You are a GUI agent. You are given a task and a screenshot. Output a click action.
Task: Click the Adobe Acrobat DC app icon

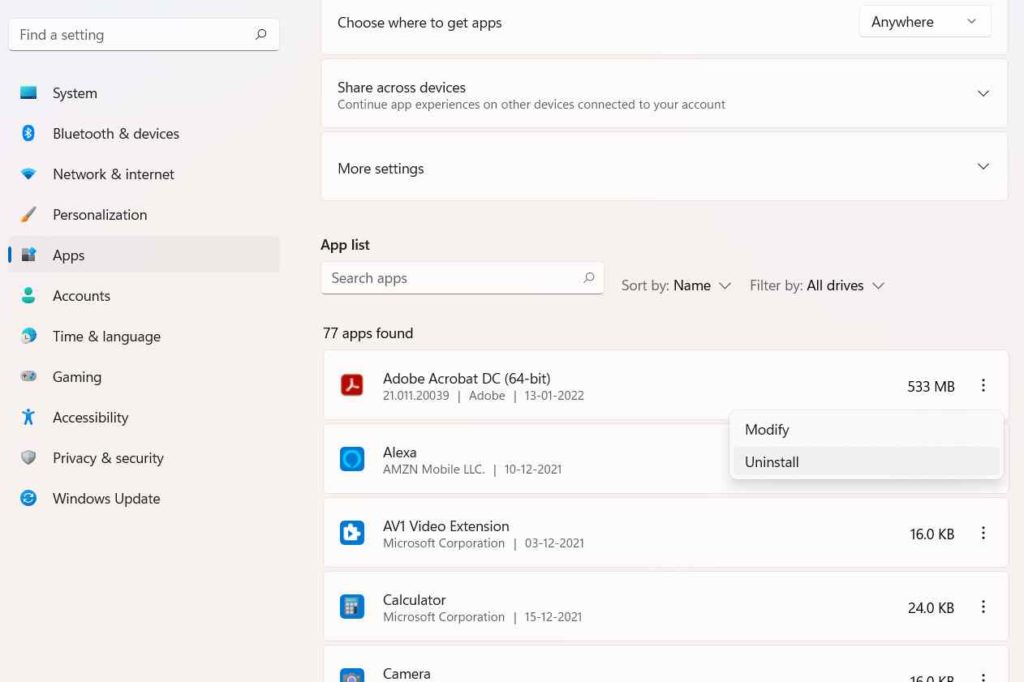352,385
